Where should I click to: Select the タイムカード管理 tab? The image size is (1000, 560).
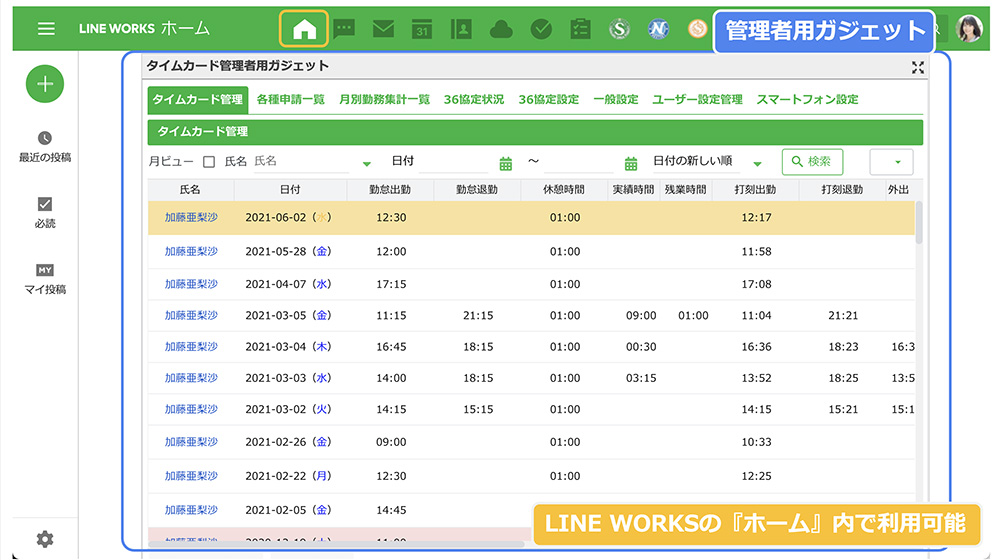tap(198, 99)
